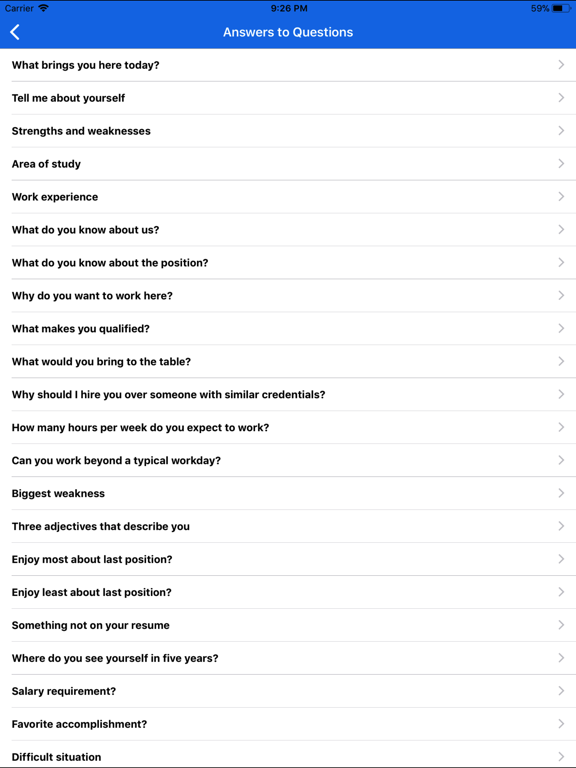
Task: Tap arrow on Salary requirement row
Action: [x=561, y=691]
